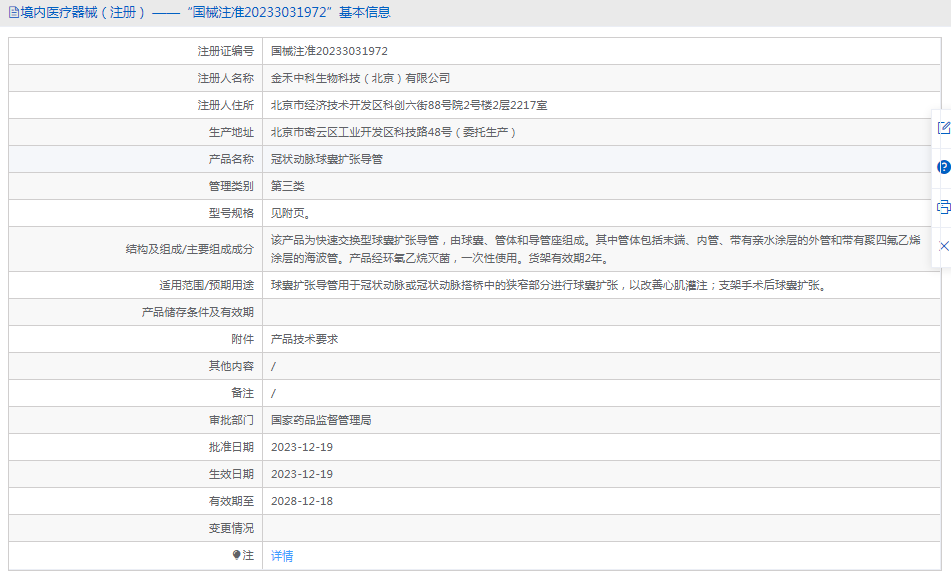Click the 生产地址 label
Image resolution: width=951 pixels, height=574 pixels.
click(231, 132)
